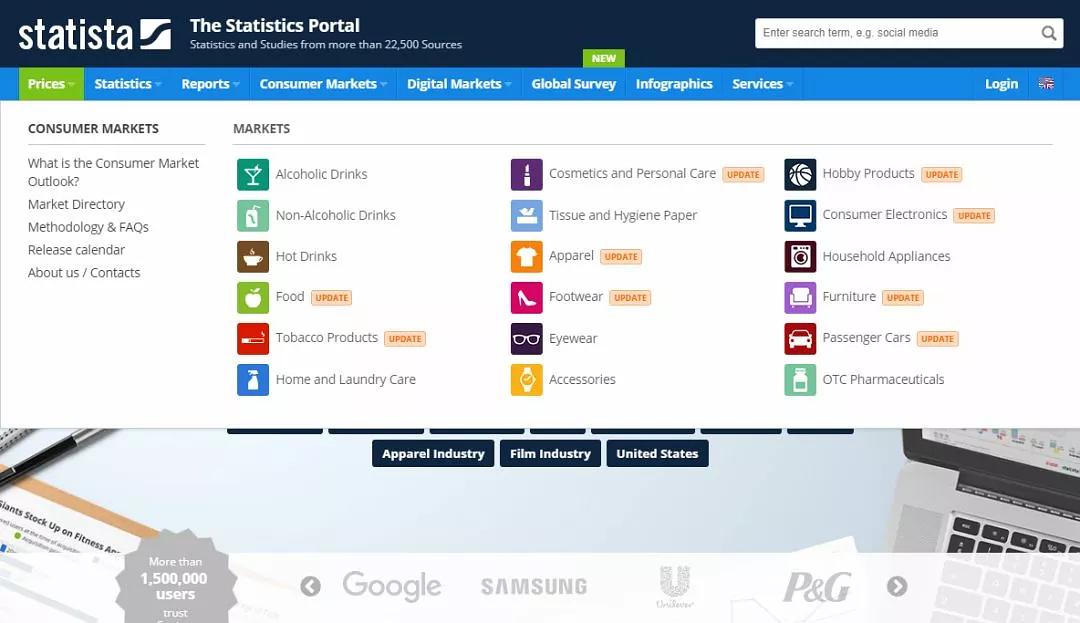Expand the Consumer Markets dropdown menu
The width and height of the screenshot is (1080, 623).
pos(323,84)
